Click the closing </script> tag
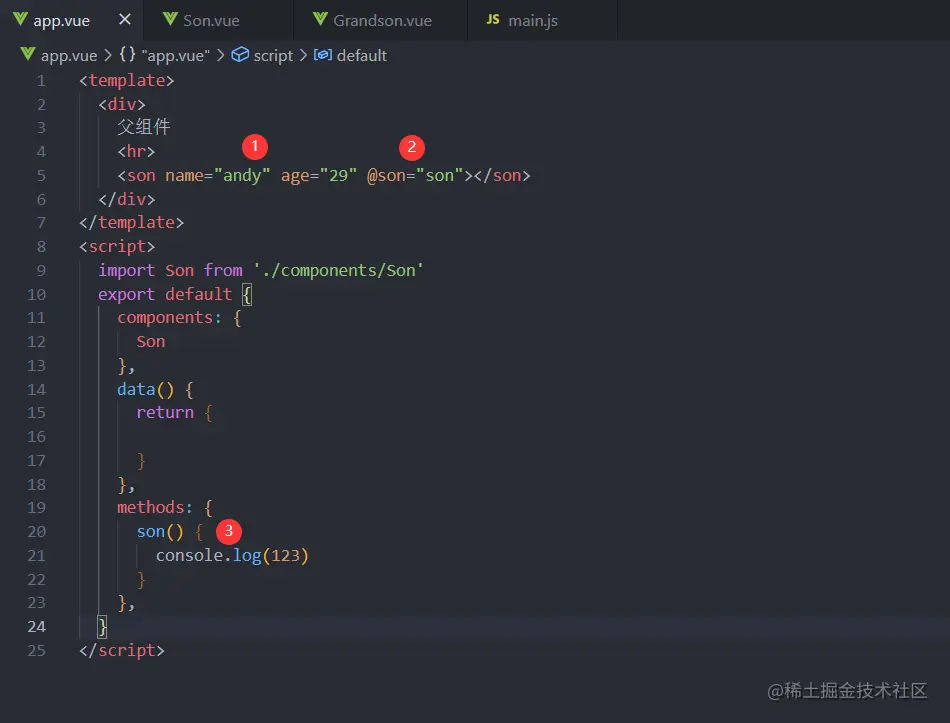The height and width of the screenshot is (723, 950). (x=122, y=650)
